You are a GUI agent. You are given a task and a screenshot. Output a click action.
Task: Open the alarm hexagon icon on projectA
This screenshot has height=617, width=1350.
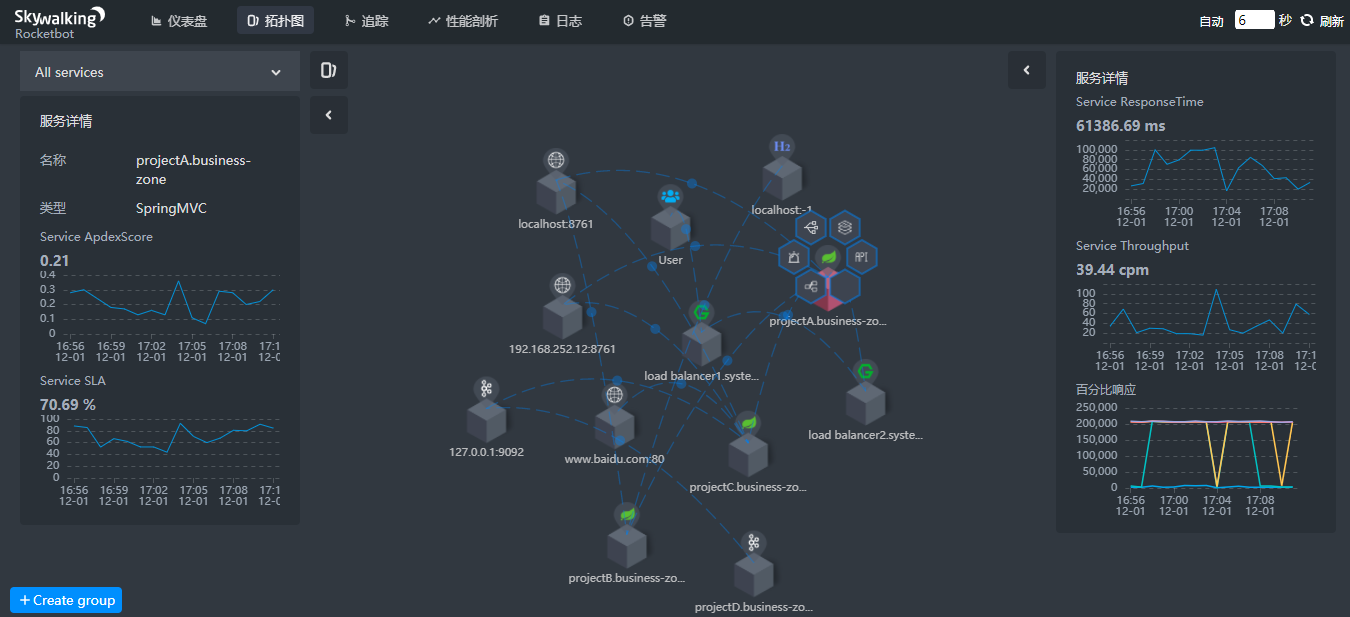coord(794,257)
